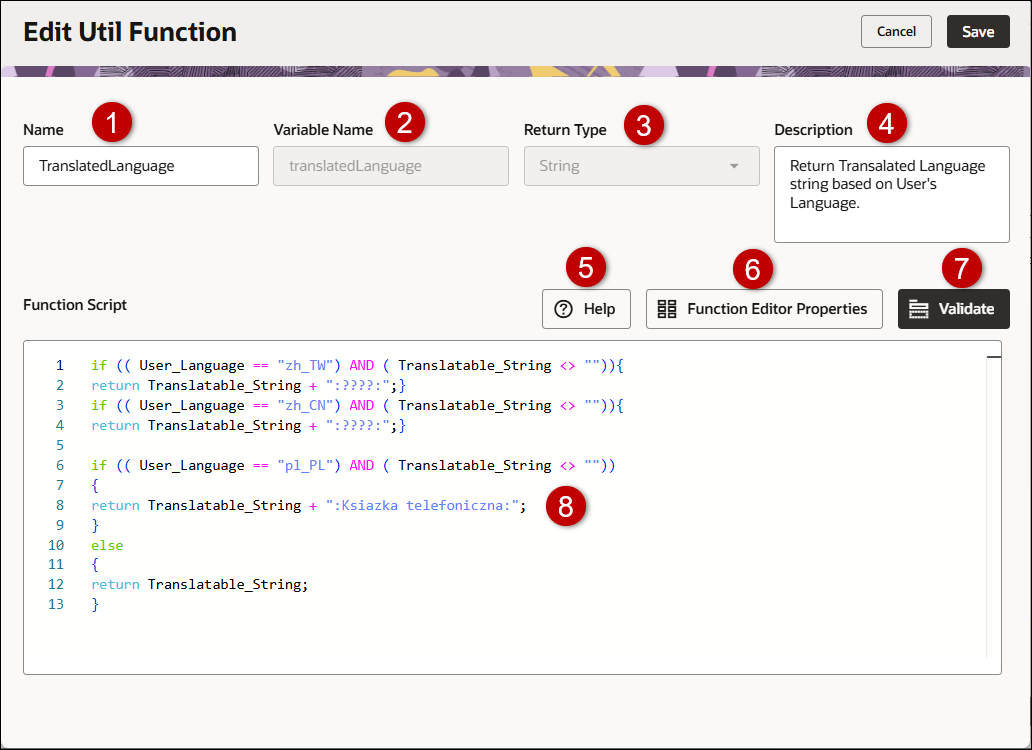Click the question mark icon beside Help
Viewport: 1032px width, 750px height.
click(x=563, y=309)
